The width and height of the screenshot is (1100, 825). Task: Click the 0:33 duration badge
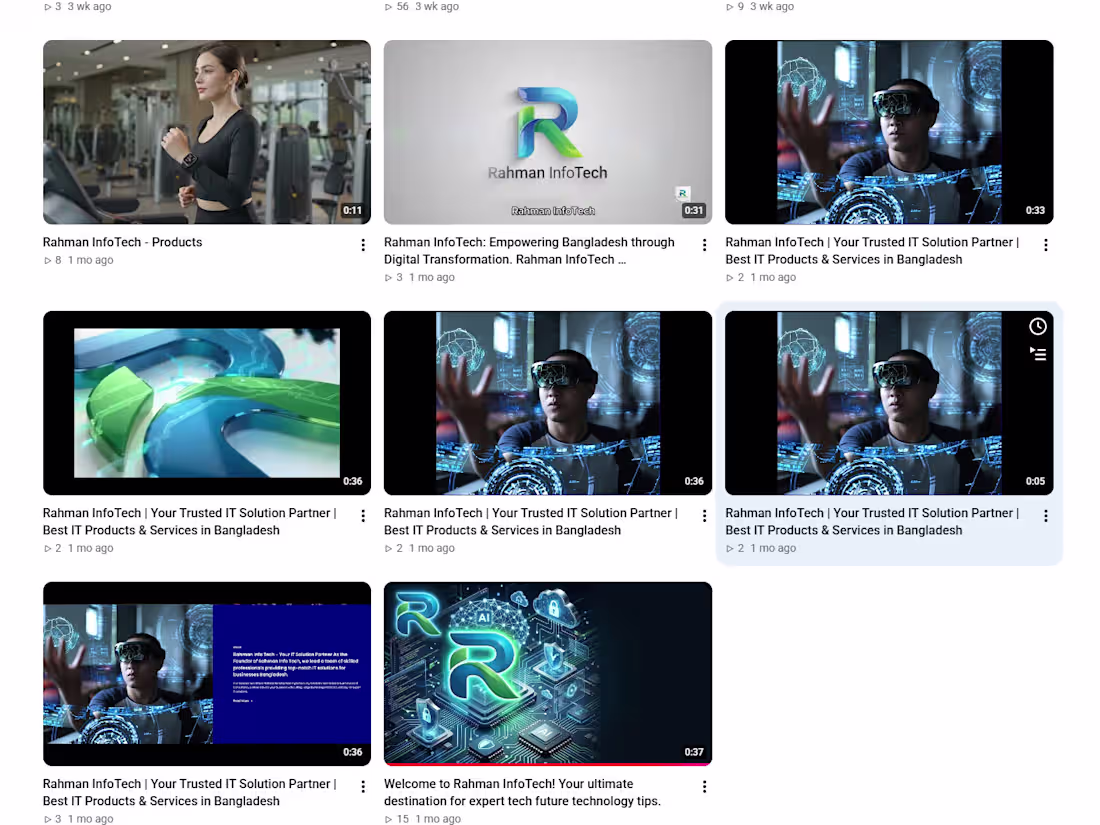[x=1035, y=210]
